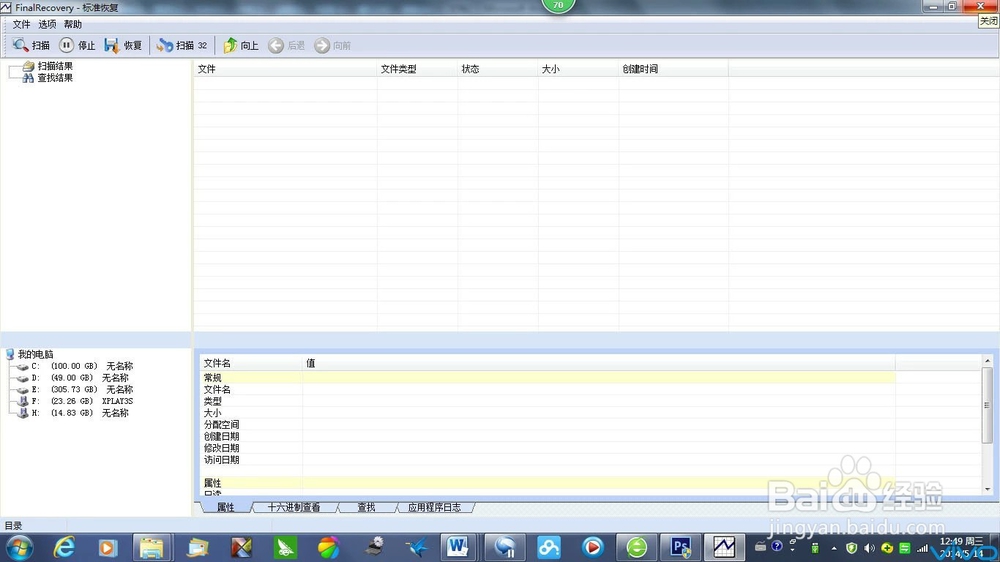Select drive C: (100.00 GB)
Viewport: 1000px width, 562px height.
pyautogui.click(x=82, y=366)
